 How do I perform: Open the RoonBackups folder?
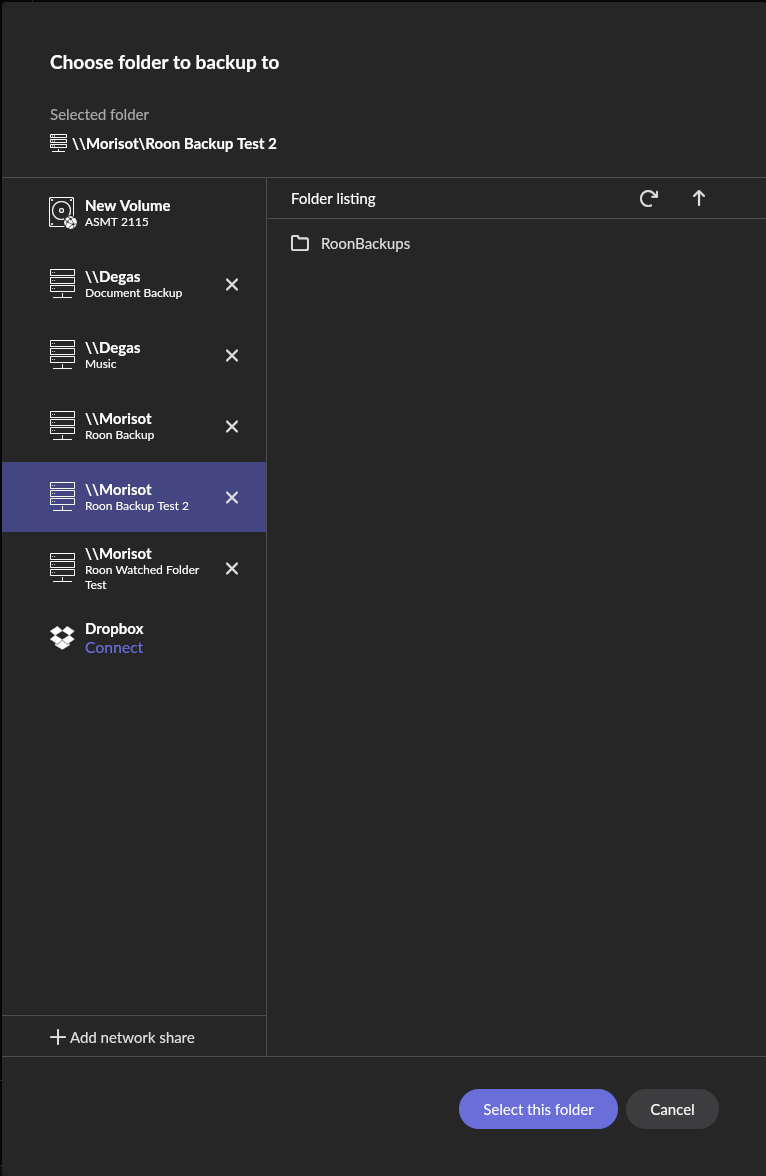click(350, 244)
